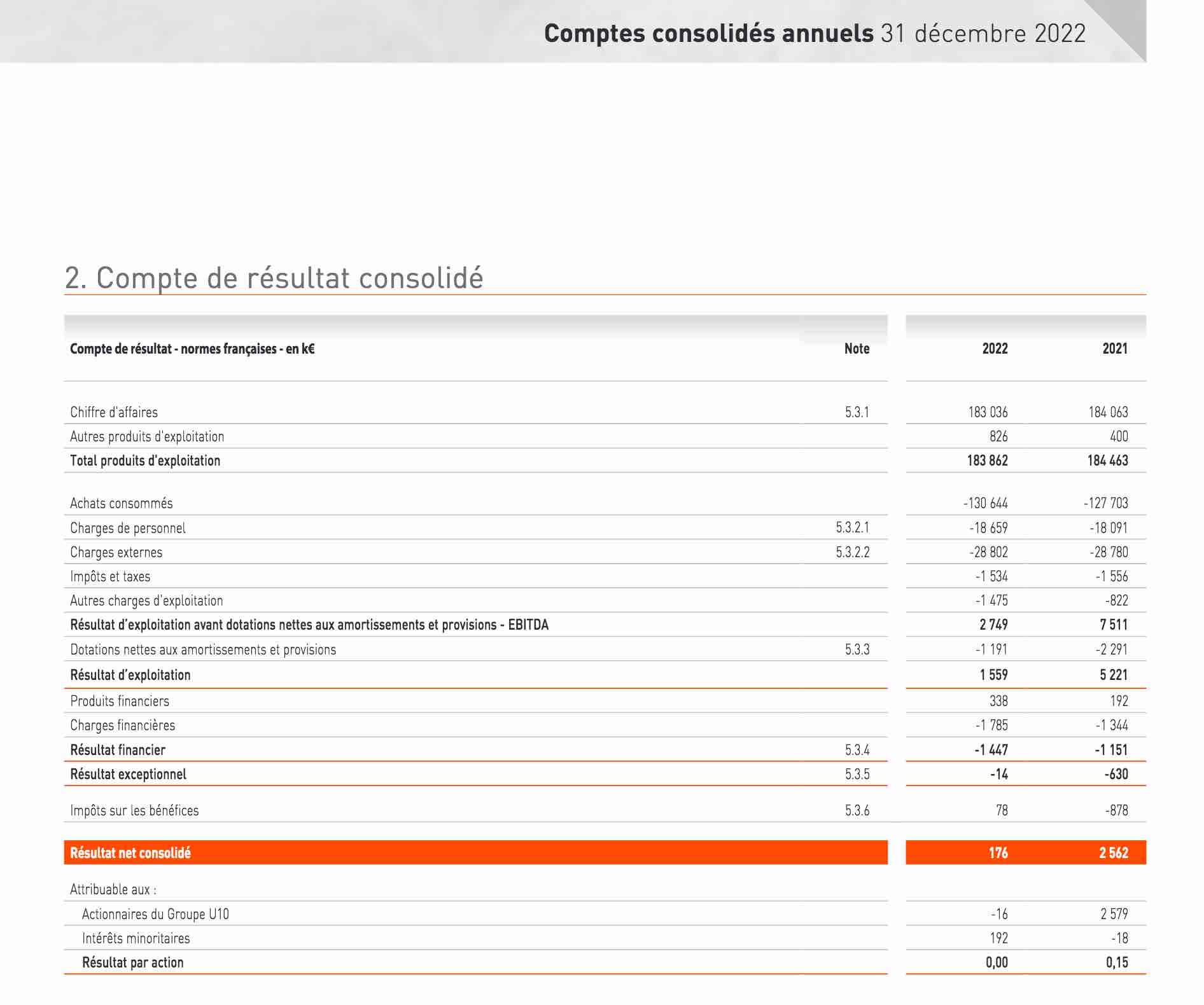Click the value '1 559'
Screen dimensions: 1204x1005
(x=994, y=675)
